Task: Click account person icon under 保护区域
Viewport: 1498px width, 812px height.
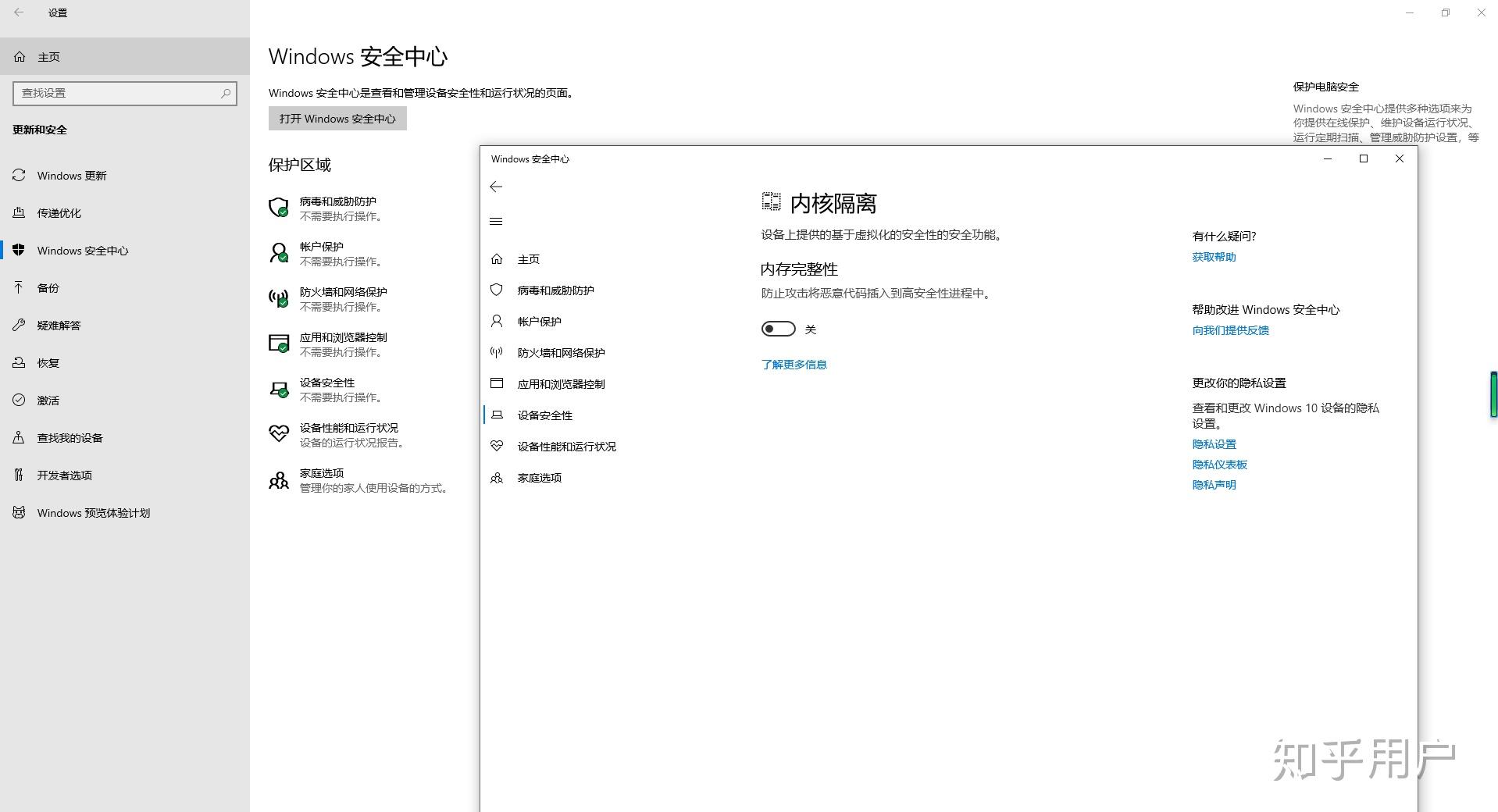Action: tap(279, 252)
